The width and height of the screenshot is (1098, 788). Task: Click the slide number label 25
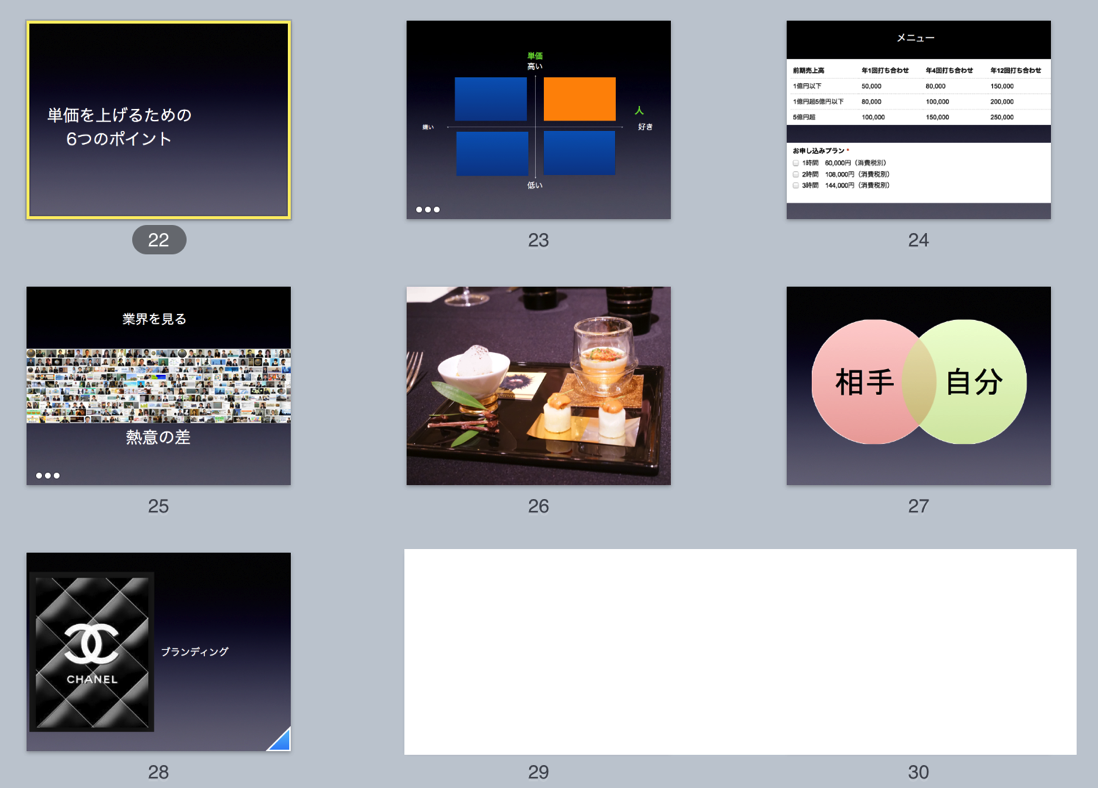pyautogui.click(x=158, y=506)
